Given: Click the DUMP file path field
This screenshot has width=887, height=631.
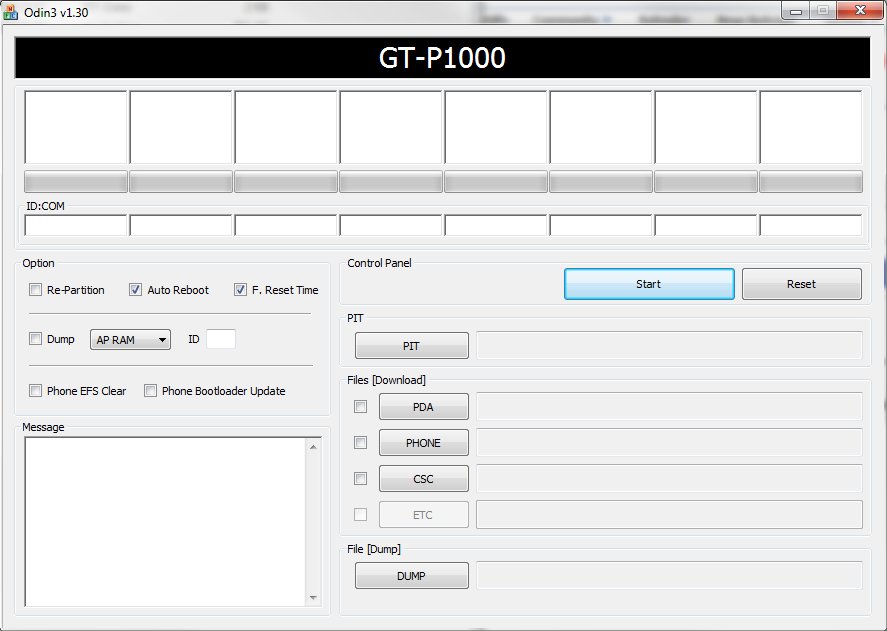Looking at the screenshot, I should [669, 576].
